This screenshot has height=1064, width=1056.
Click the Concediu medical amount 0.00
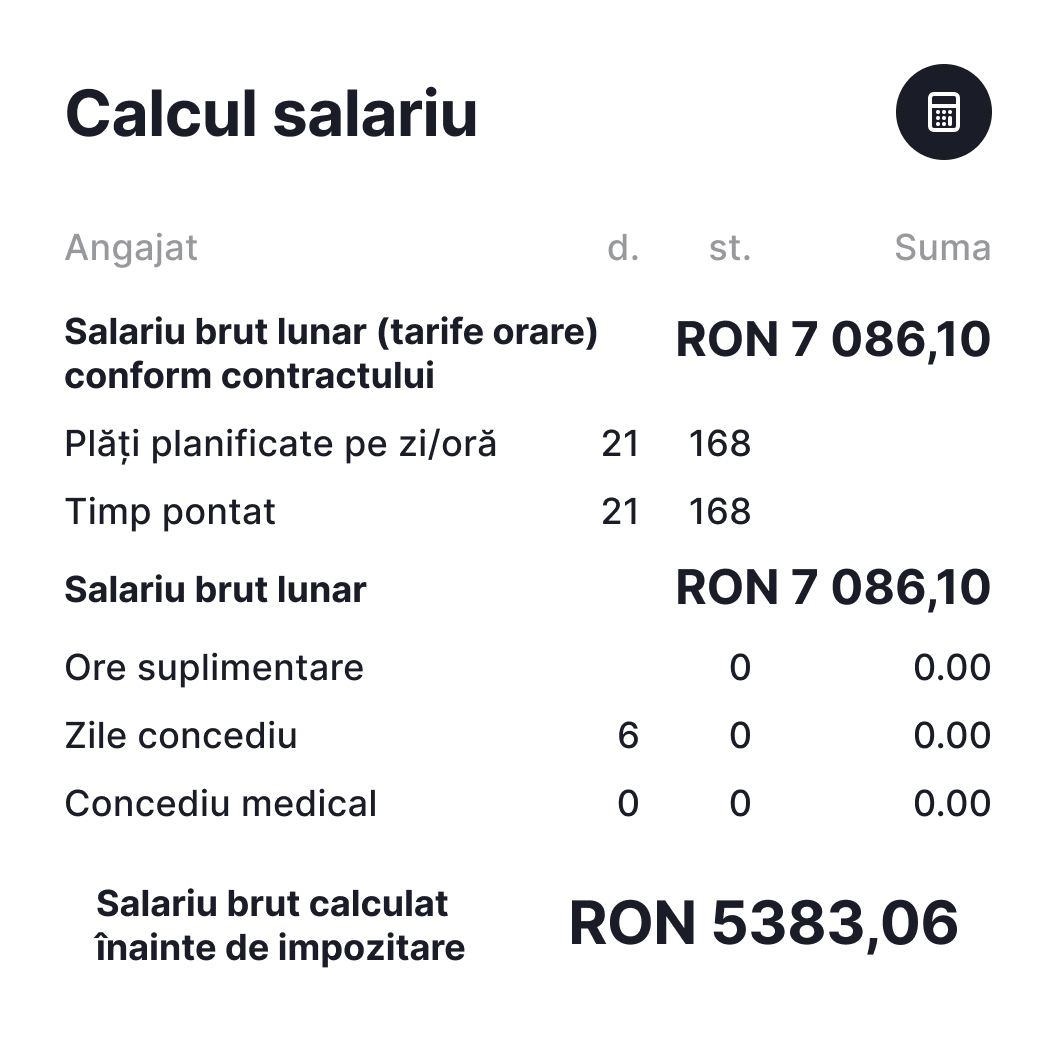(951, 804)
